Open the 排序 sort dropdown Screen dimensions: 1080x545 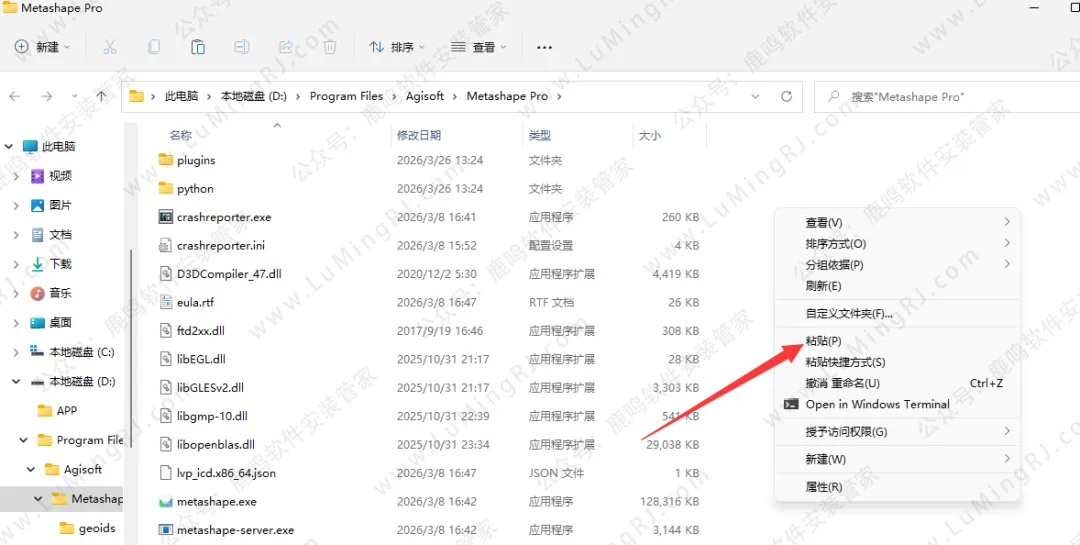tap(396, 47)
